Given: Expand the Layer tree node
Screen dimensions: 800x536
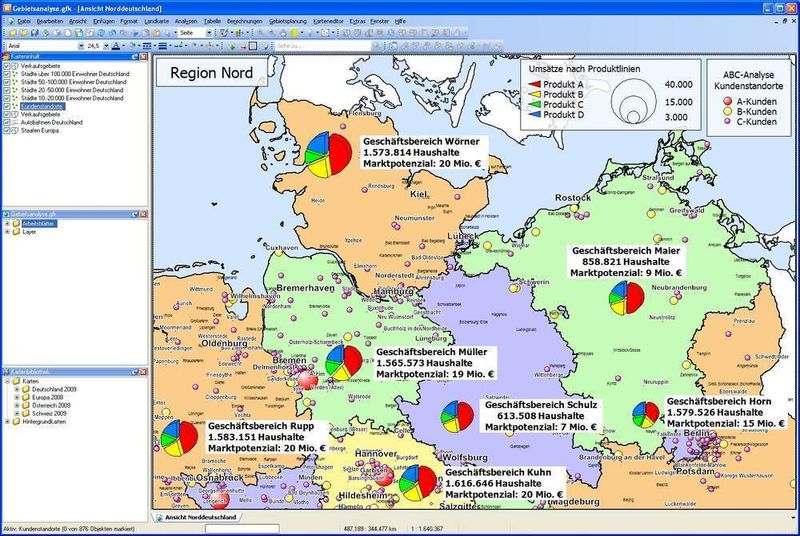Looking at the screenshot, I should pos(8,232).
